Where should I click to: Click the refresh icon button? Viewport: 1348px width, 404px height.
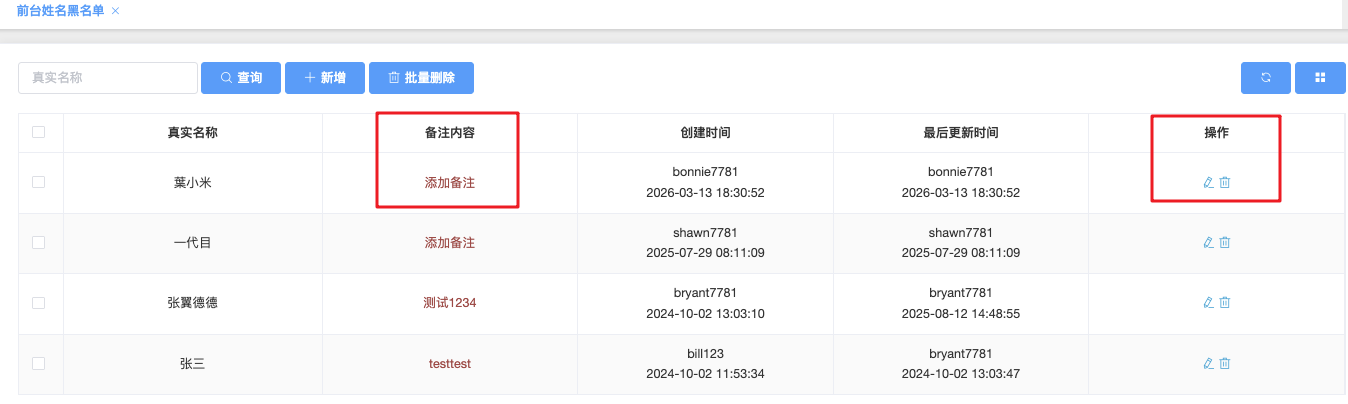coord(1266,78)
